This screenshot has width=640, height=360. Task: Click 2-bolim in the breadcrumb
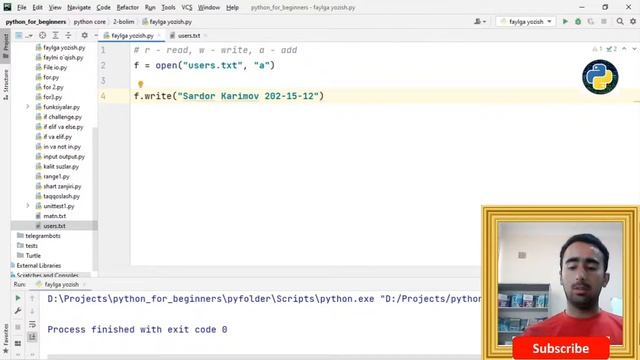pos(124,22)
